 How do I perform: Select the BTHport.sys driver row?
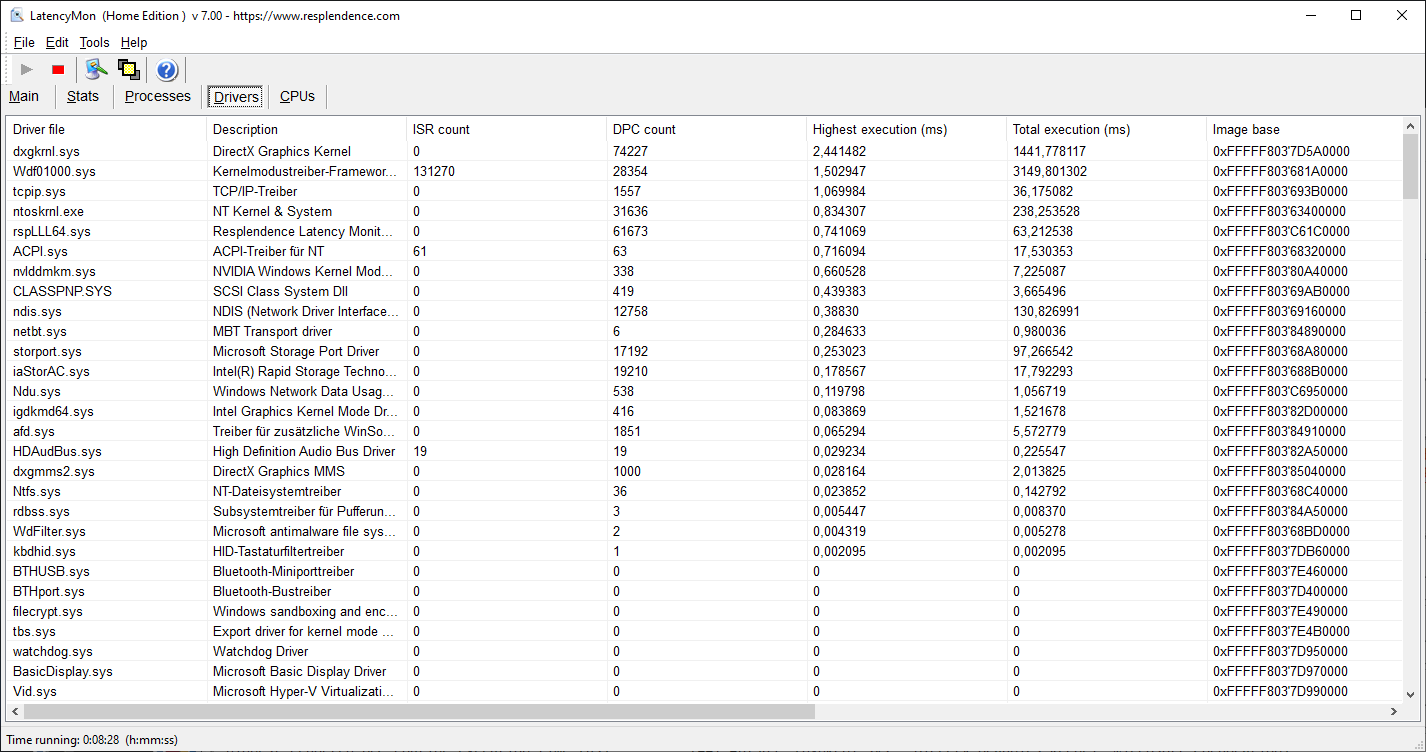pos(704,591)
